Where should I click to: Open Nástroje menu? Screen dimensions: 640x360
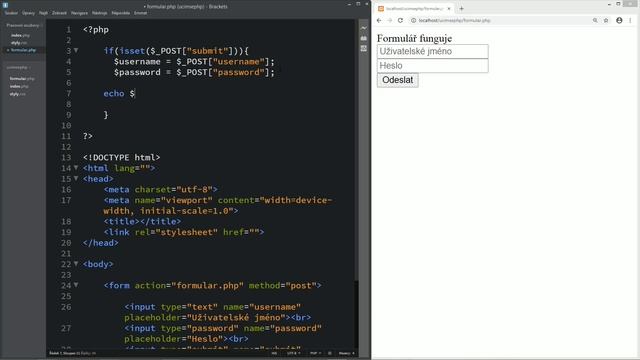coord(99,13)
